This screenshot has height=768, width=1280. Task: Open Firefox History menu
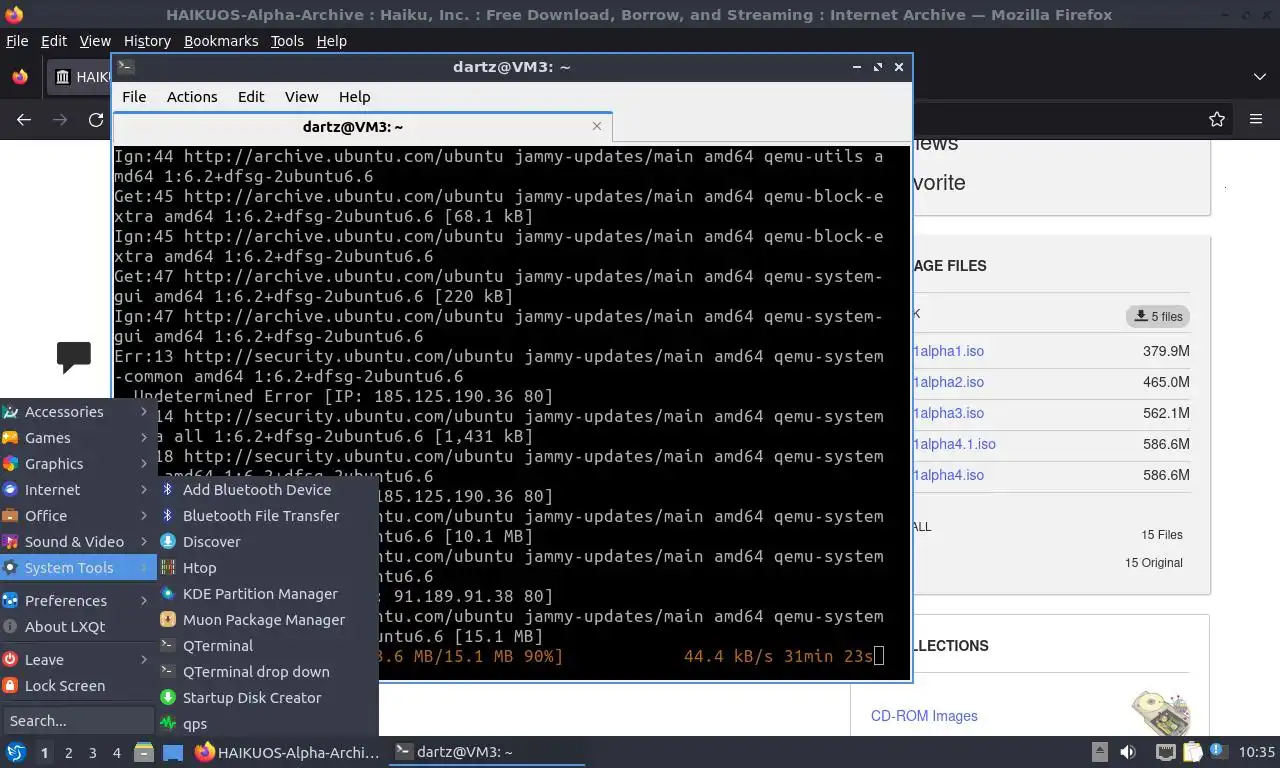(147, 41)
